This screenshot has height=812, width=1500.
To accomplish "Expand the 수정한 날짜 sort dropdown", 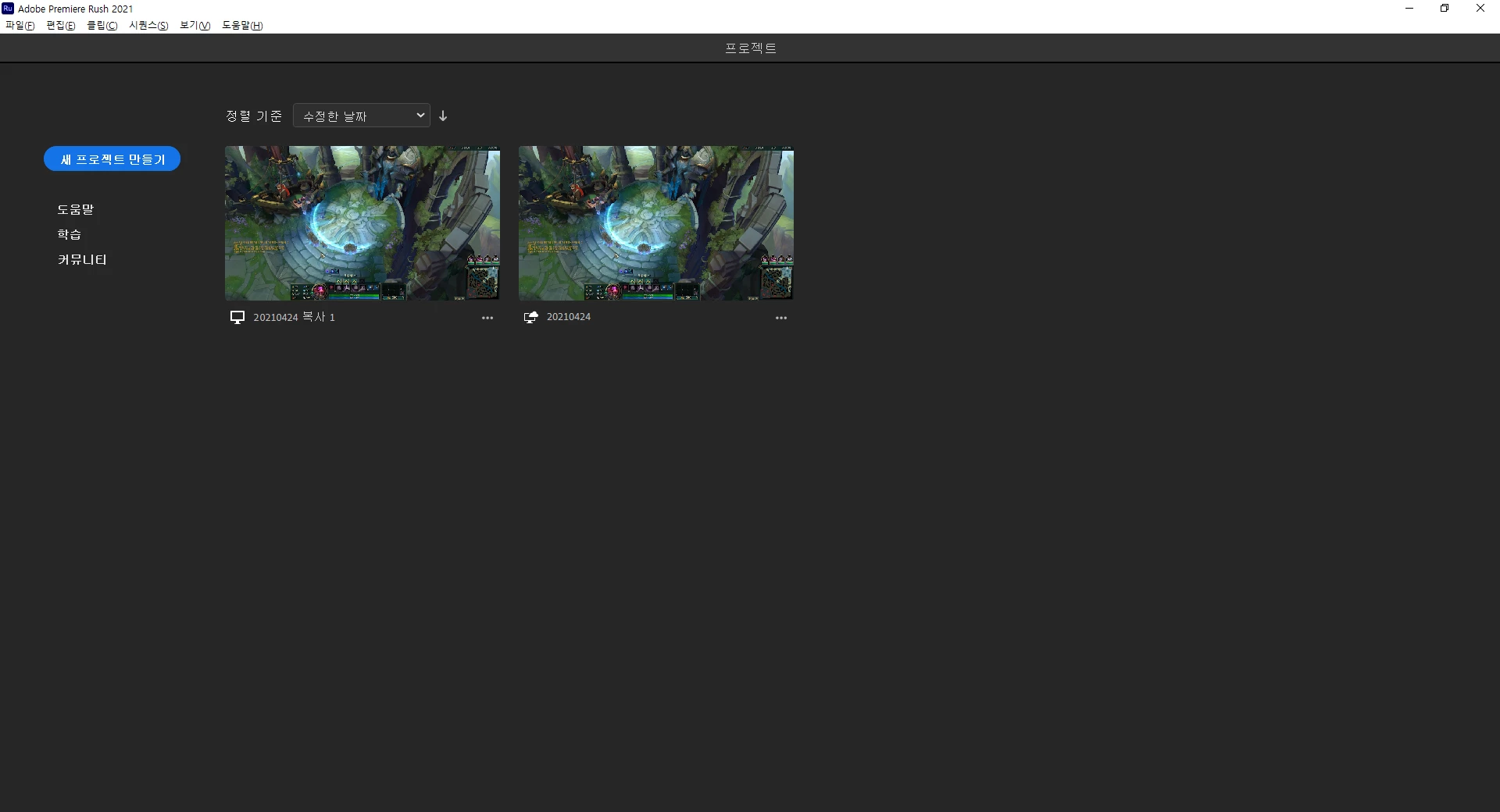I will pos(362,116).
